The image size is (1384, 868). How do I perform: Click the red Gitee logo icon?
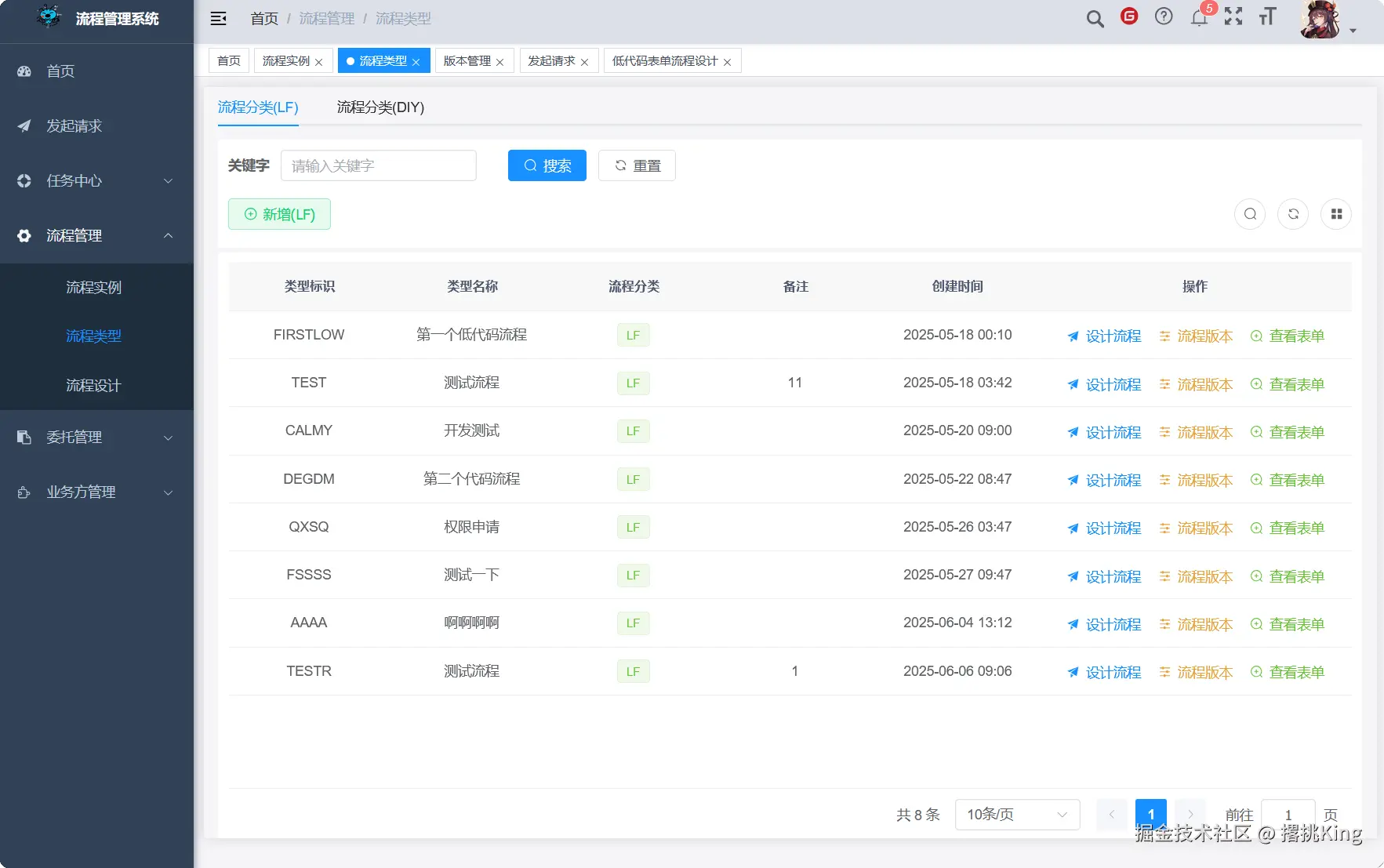(x=1129, y=16)
